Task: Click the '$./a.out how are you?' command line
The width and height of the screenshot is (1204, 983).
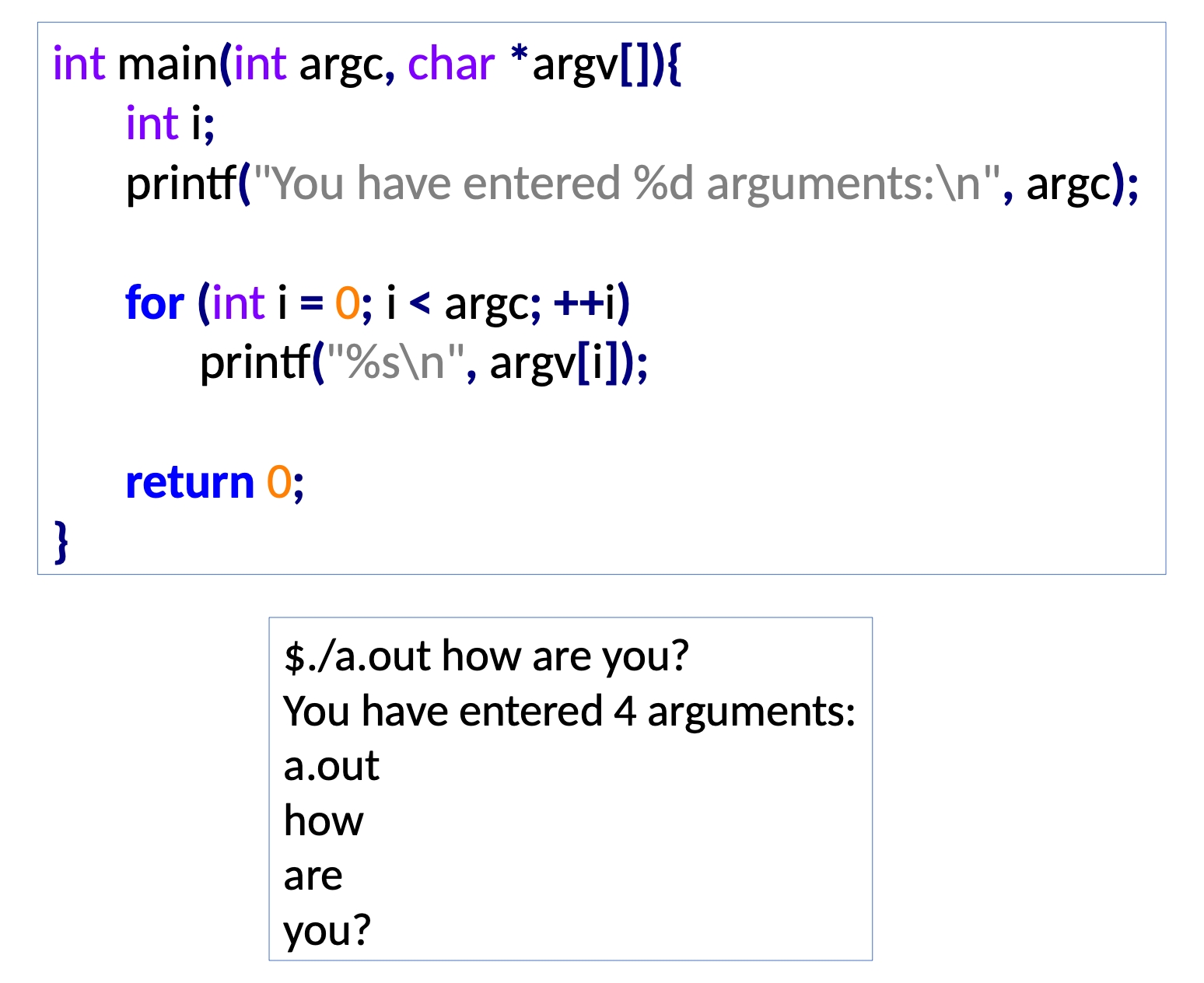Action: 486,656
